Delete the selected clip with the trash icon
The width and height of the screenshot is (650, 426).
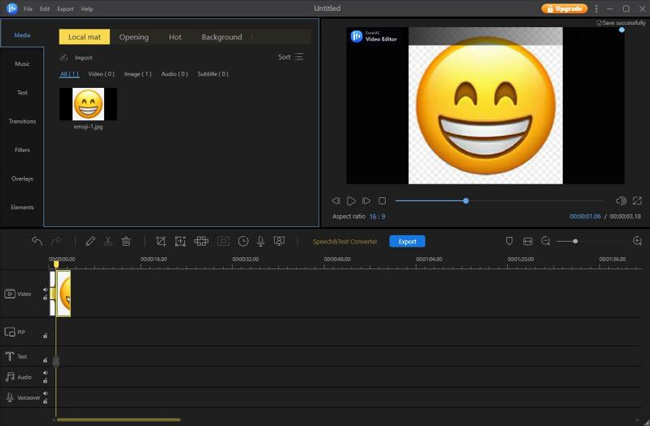coord(126,241)
